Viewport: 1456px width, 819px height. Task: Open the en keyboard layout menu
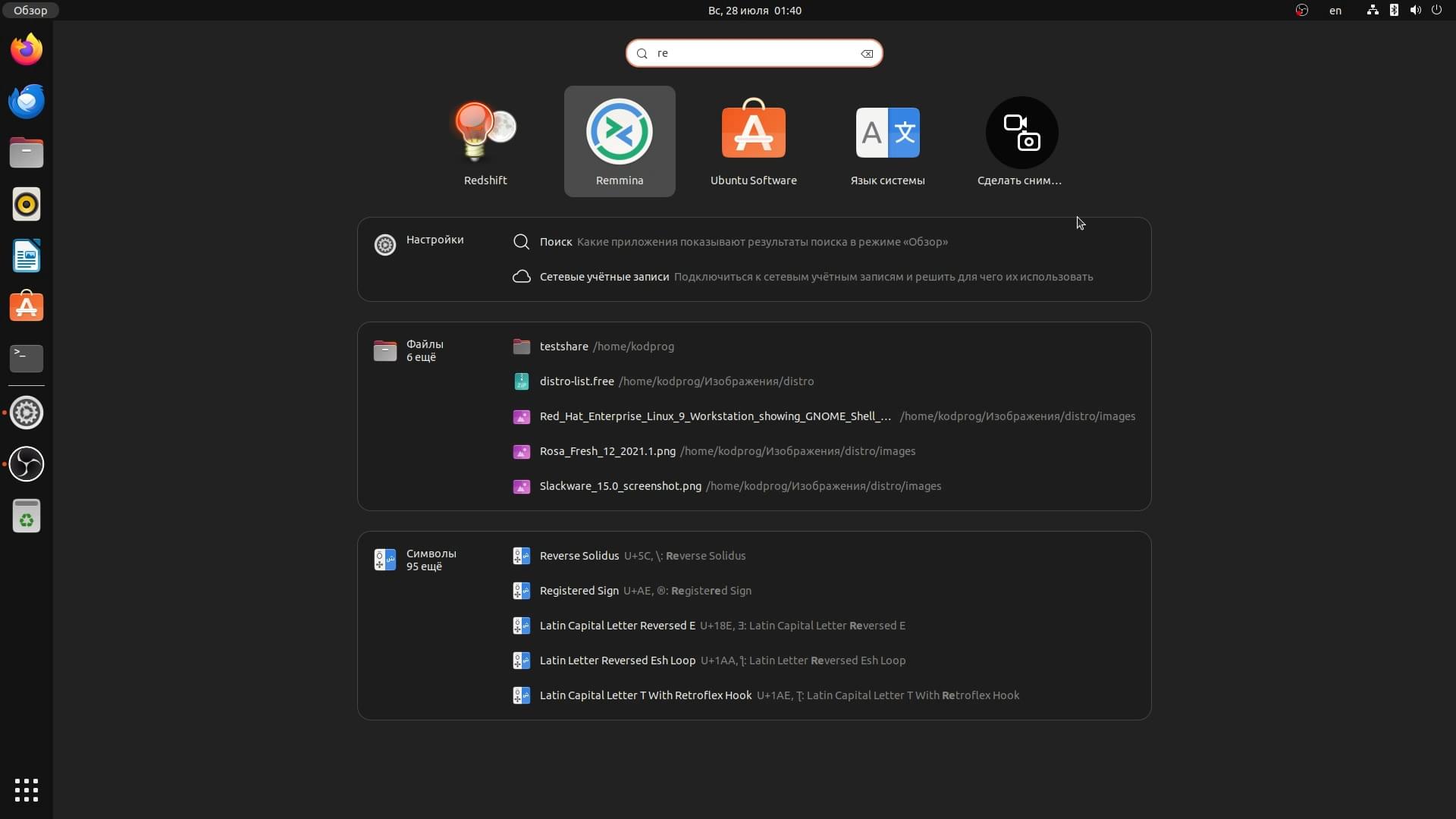[x=1335, y=11]
